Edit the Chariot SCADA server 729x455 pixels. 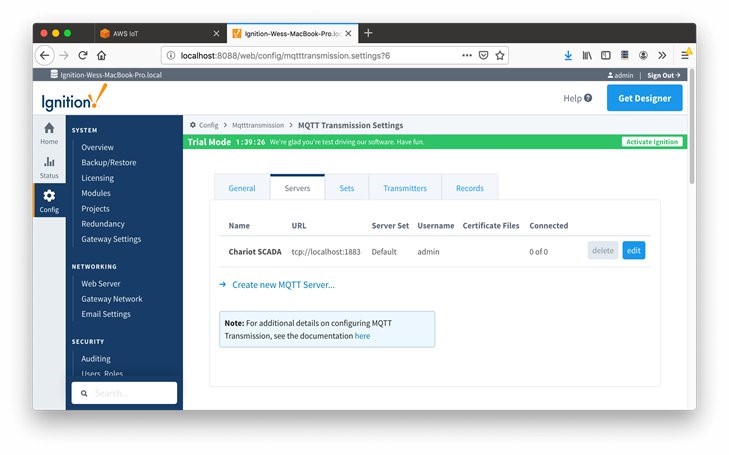pos(634,251)
